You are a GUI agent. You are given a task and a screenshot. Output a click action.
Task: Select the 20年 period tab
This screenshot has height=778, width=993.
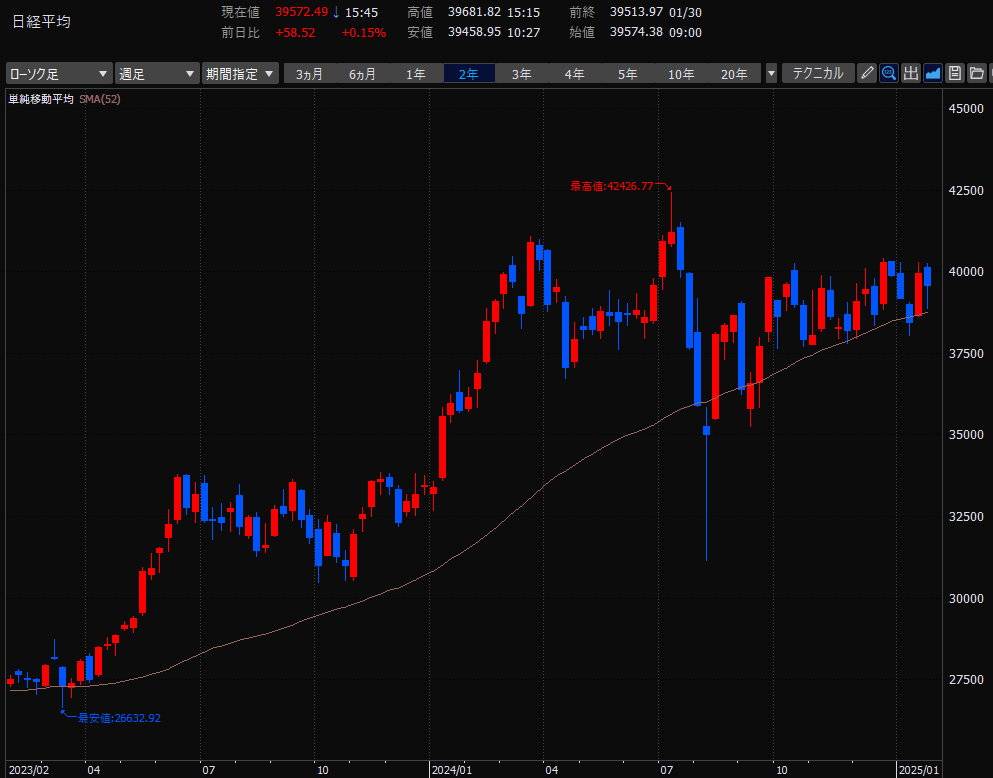(735, 74)
